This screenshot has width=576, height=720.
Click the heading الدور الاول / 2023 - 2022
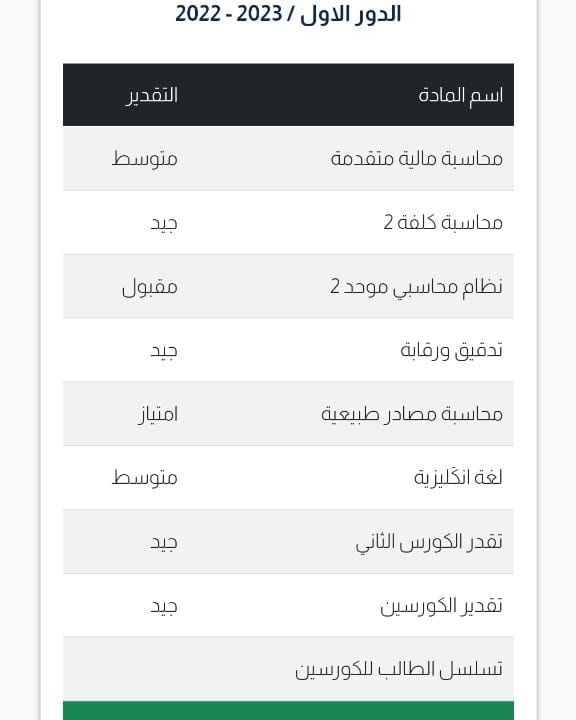point(288,14)
